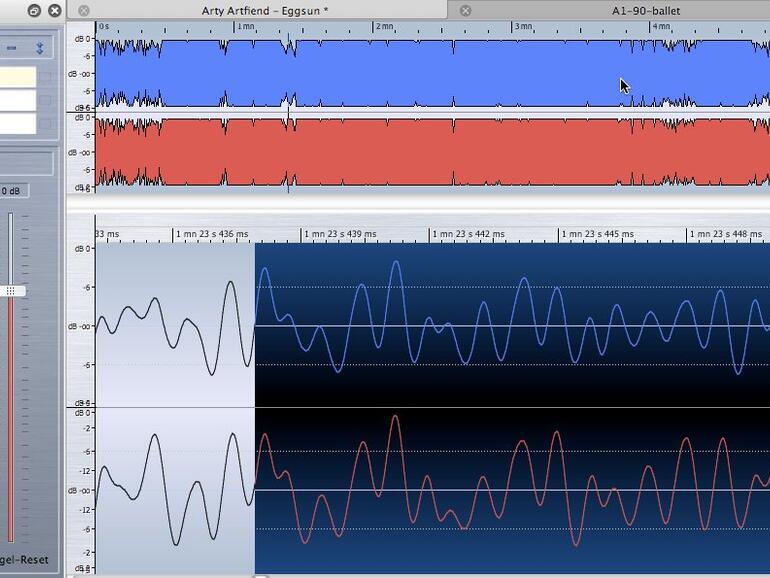
Task: Click the Pegel-Reset button
Action: point(24,560)
